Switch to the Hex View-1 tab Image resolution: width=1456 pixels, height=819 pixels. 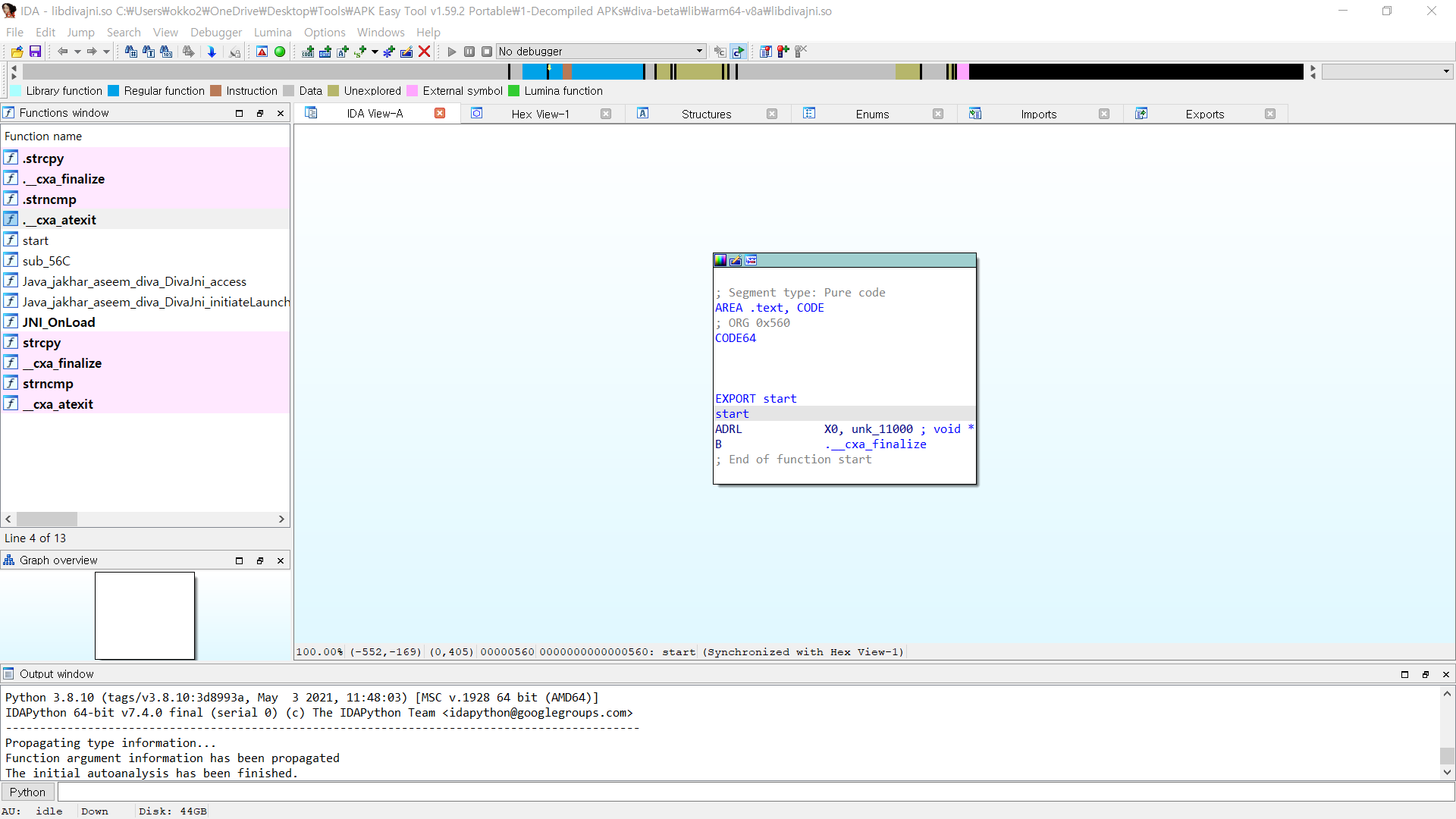(540, 114)
